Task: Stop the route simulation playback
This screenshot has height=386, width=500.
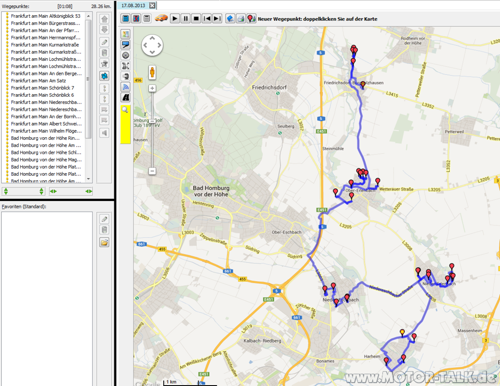Action: pyautogui.click(x=196, y=19)
